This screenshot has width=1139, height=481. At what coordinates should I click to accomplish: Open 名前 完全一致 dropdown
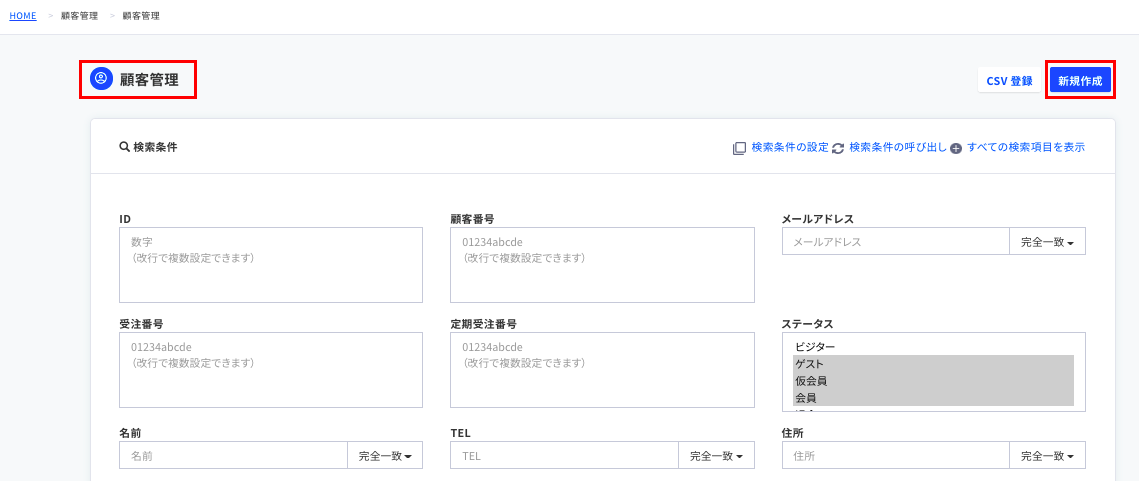(x=385, y=456)
